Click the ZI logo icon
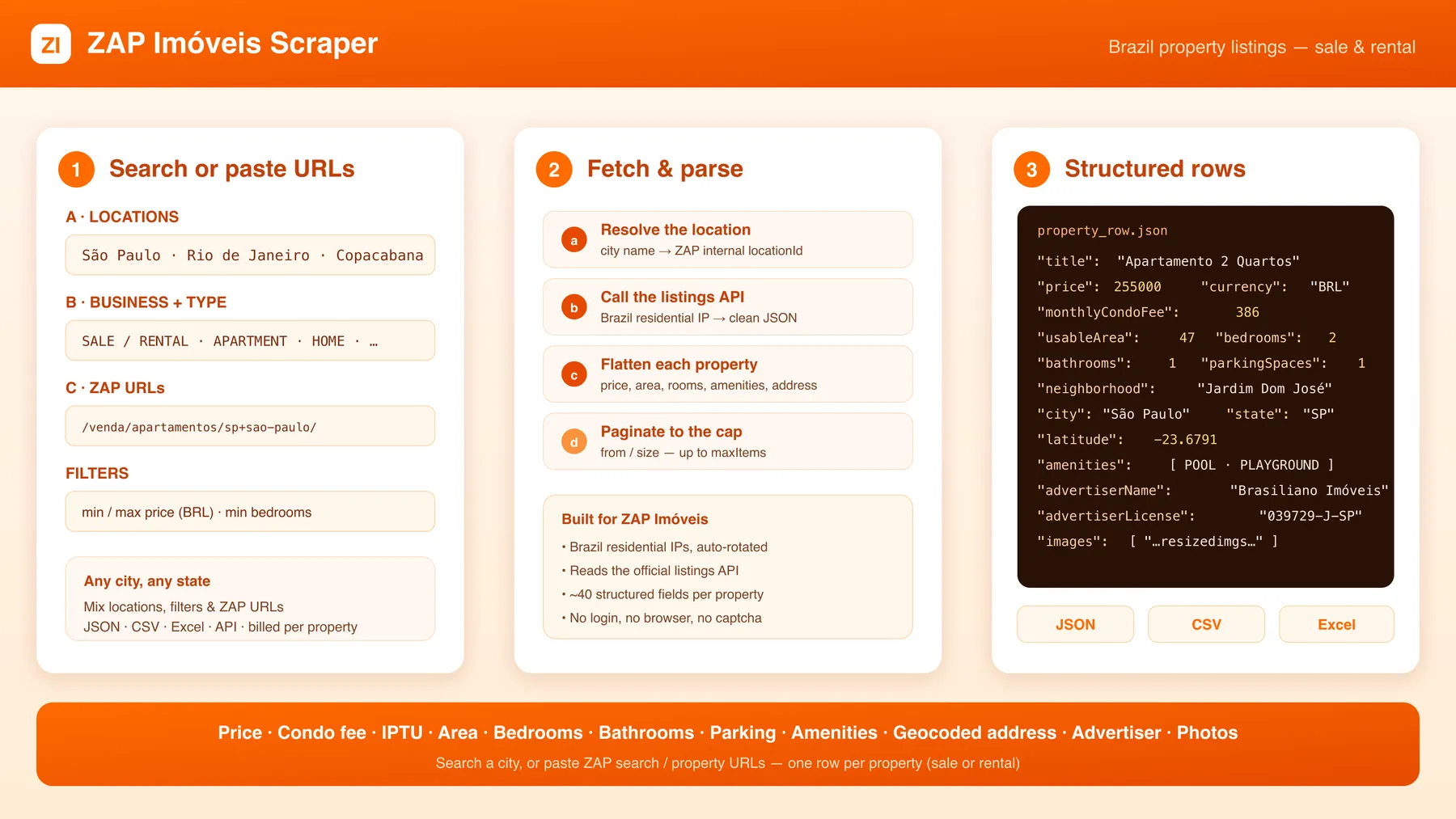This screenshot has height=819, width=1456. (x=51, y=44)
